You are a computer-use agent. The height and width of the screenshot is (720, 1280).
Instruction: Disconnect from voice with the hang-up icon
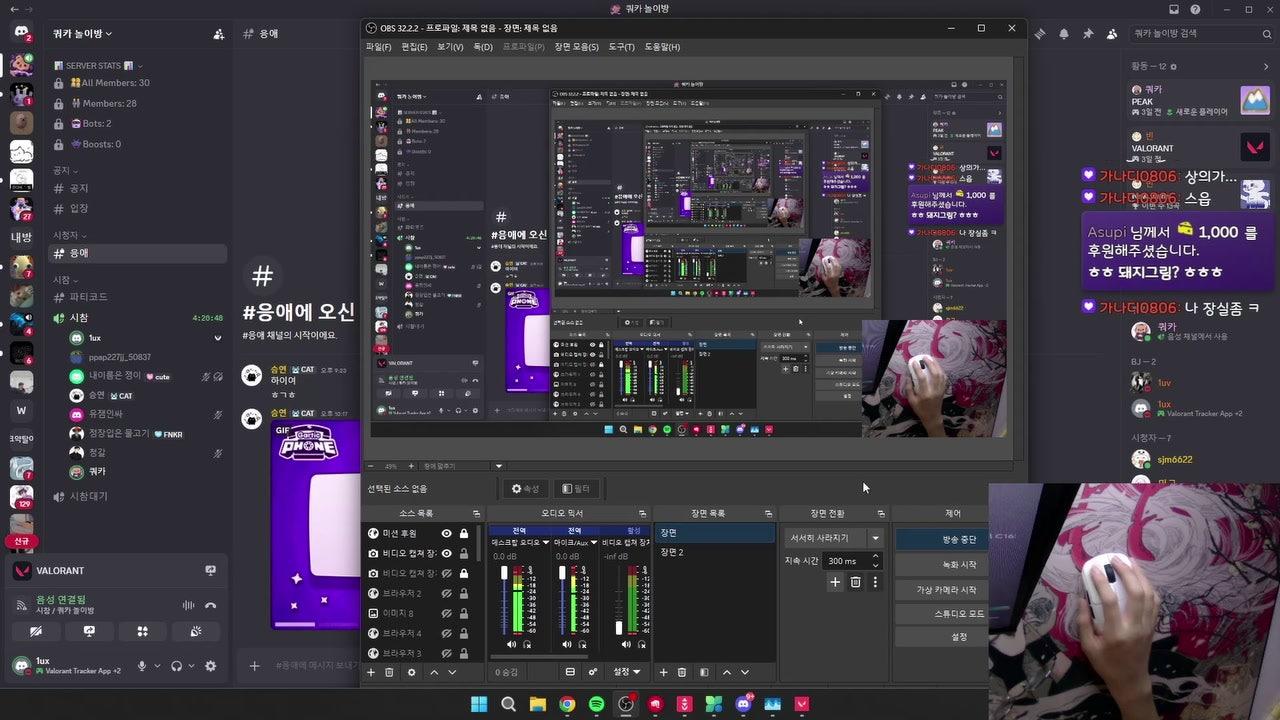[210, 605]
